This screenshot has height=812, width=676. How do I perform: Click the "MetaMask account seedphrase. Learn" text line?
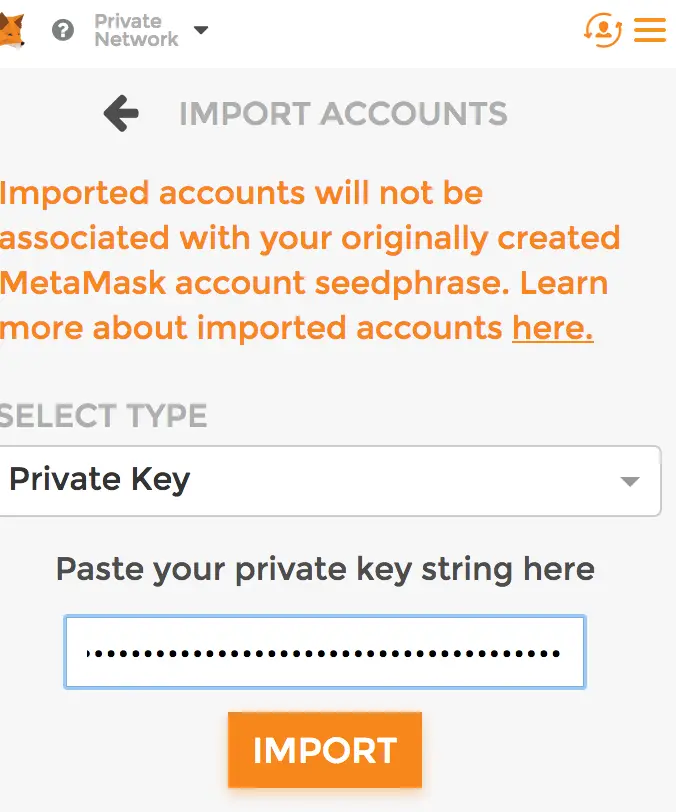[304, 283]
